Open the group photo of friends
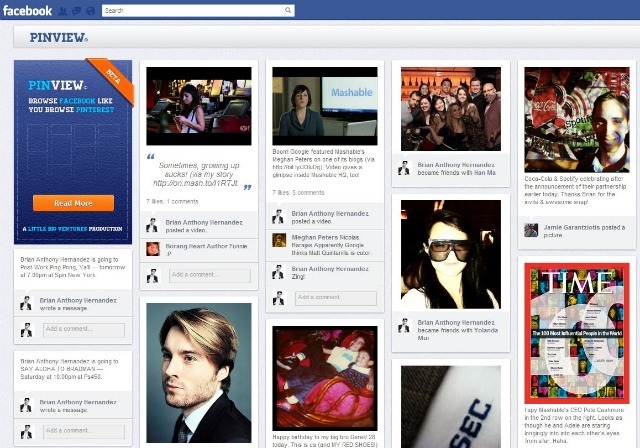The height and width of the screenshot is (448, 640). coord(450,108)
